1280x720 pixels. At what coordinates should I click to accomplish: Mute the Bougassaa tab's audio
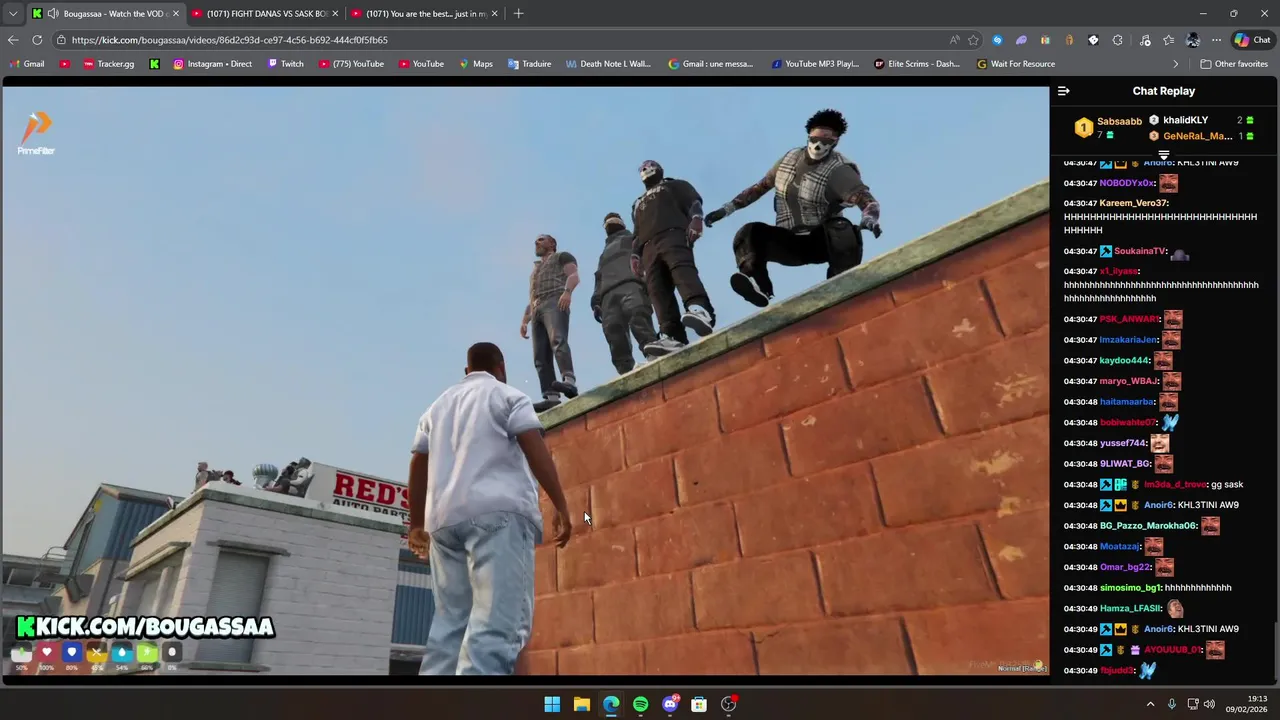pos(52,14)
